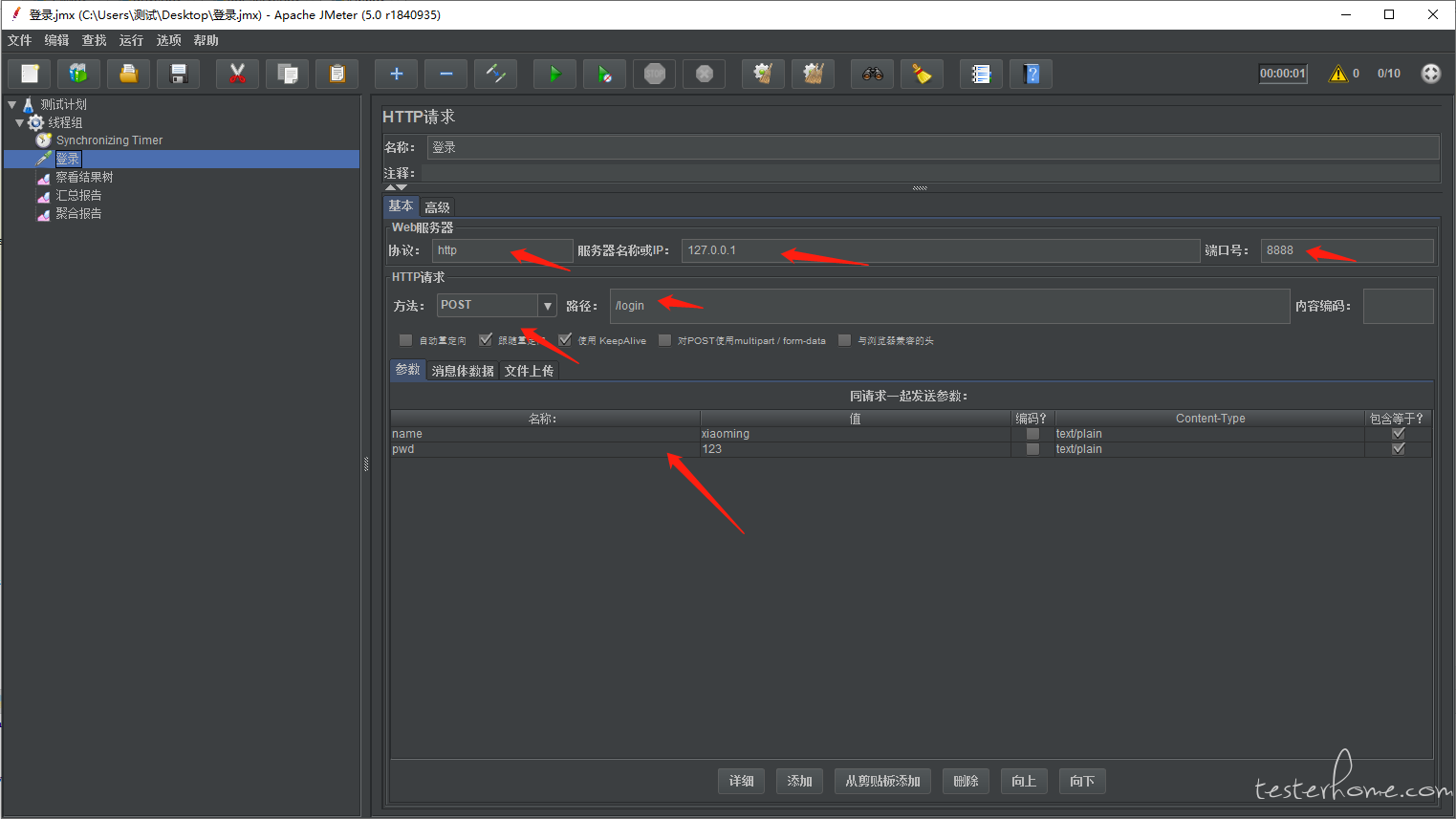Image resolution: width=1456 pixels, height=819 pixels.
Task: Open the 查找 menu
Action: click(x=95, y=40)
